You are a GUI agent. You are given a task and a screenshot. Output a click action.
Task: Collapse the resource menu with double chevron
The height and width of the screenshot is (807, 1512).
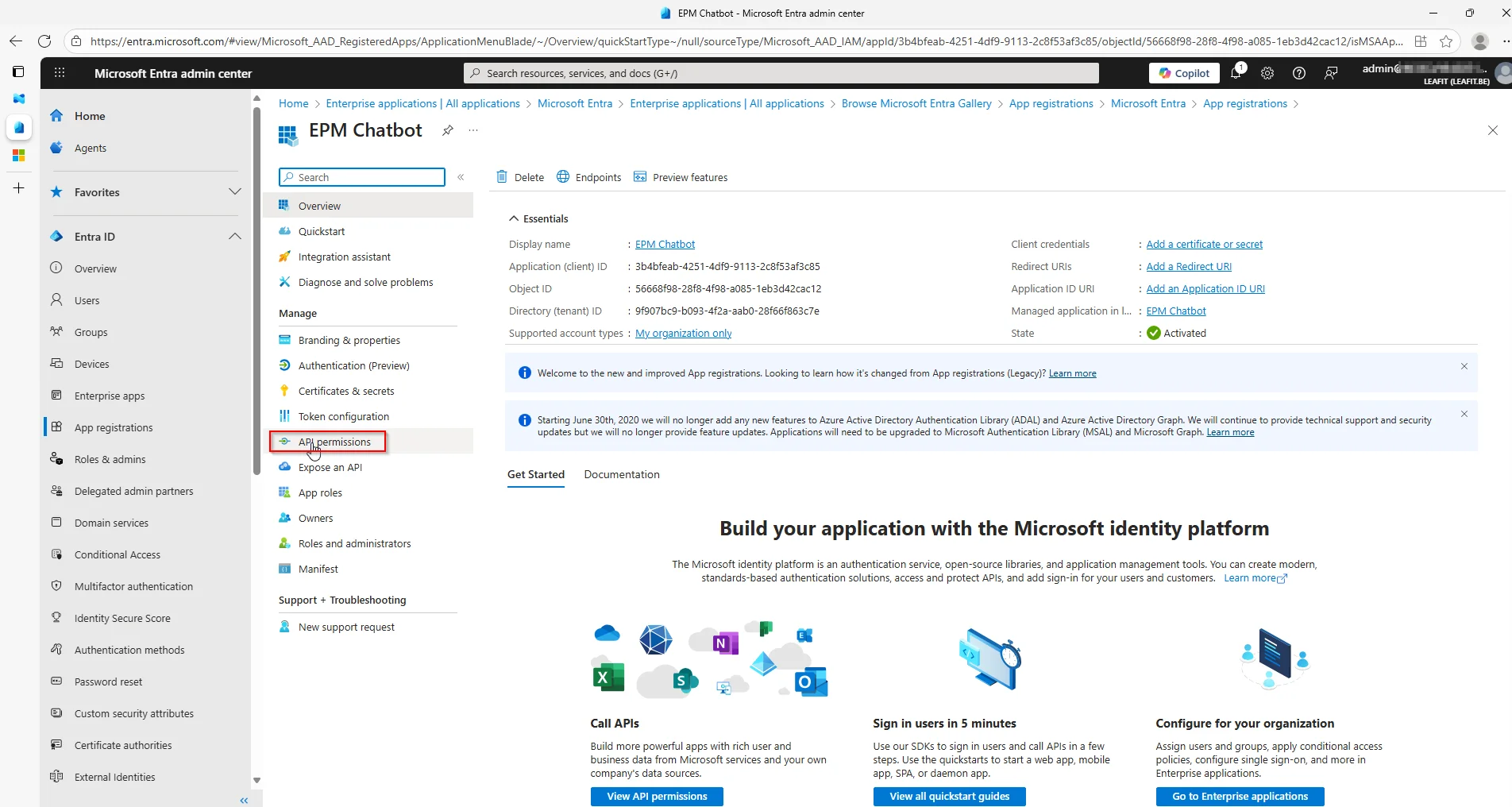(x=461, y=177)
